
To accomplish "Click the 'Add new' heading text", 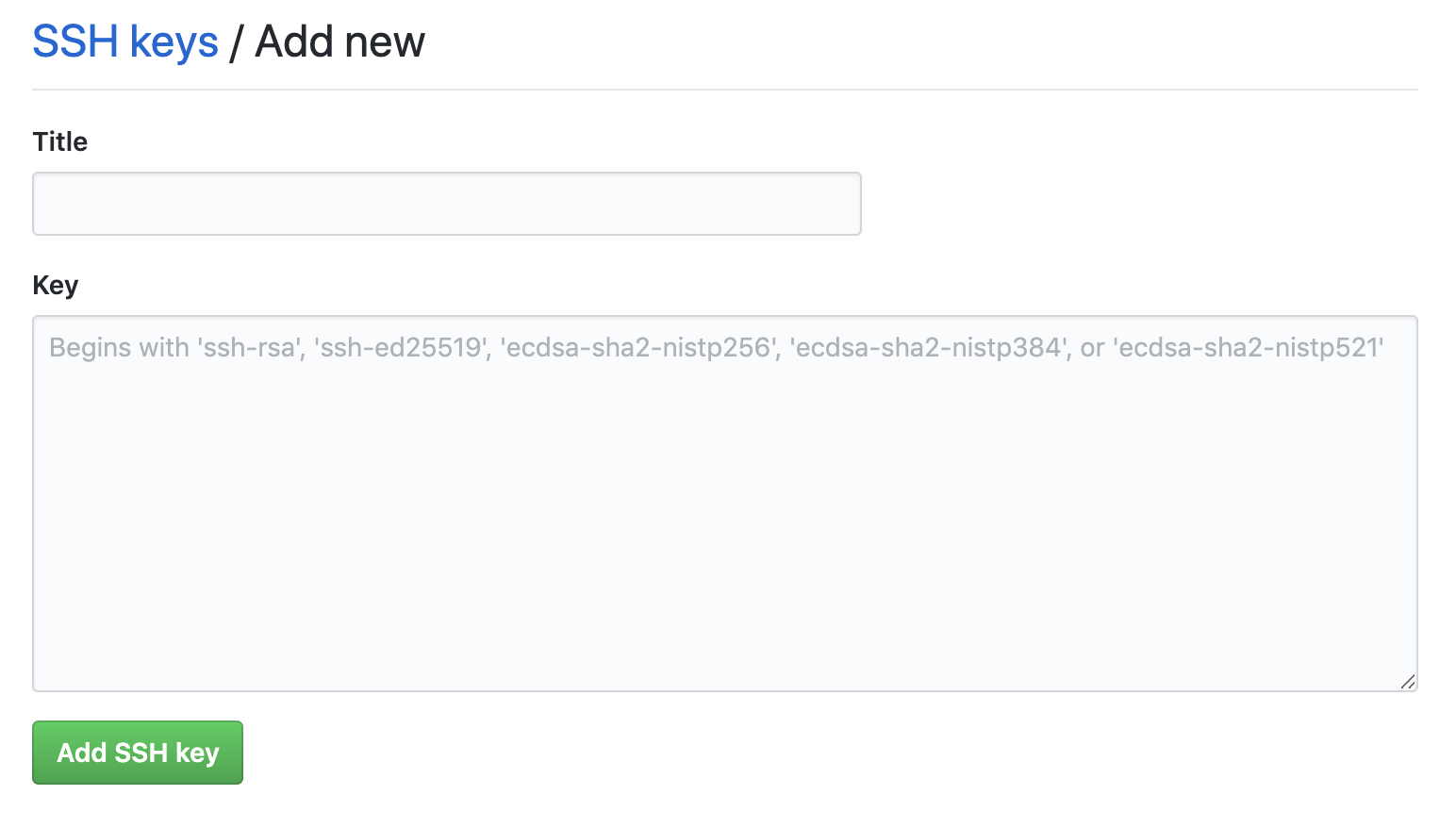I will [x=340, y=42].
